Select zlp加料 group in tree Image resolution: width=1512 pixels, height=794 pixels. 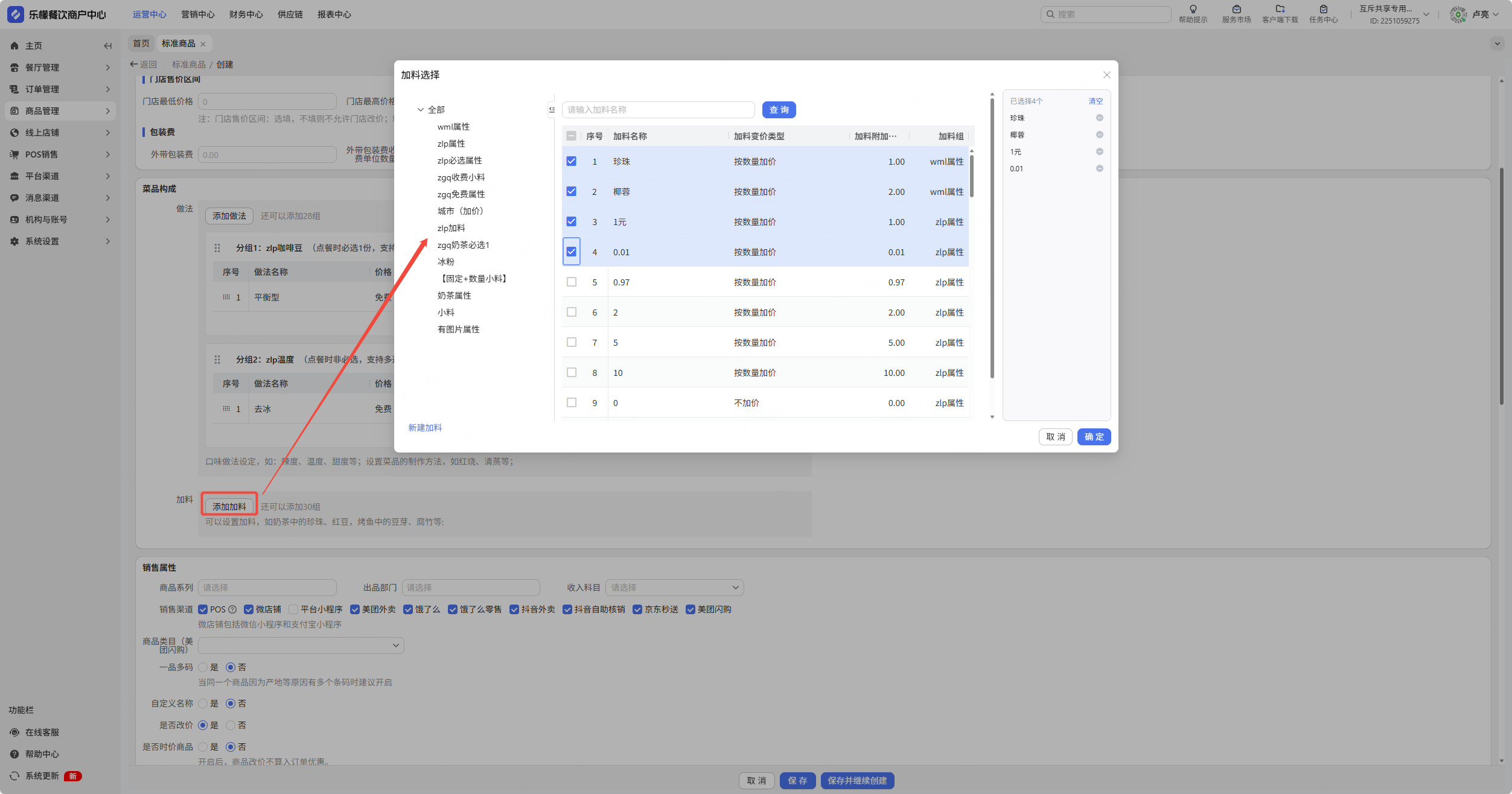[x=451, y=228]
